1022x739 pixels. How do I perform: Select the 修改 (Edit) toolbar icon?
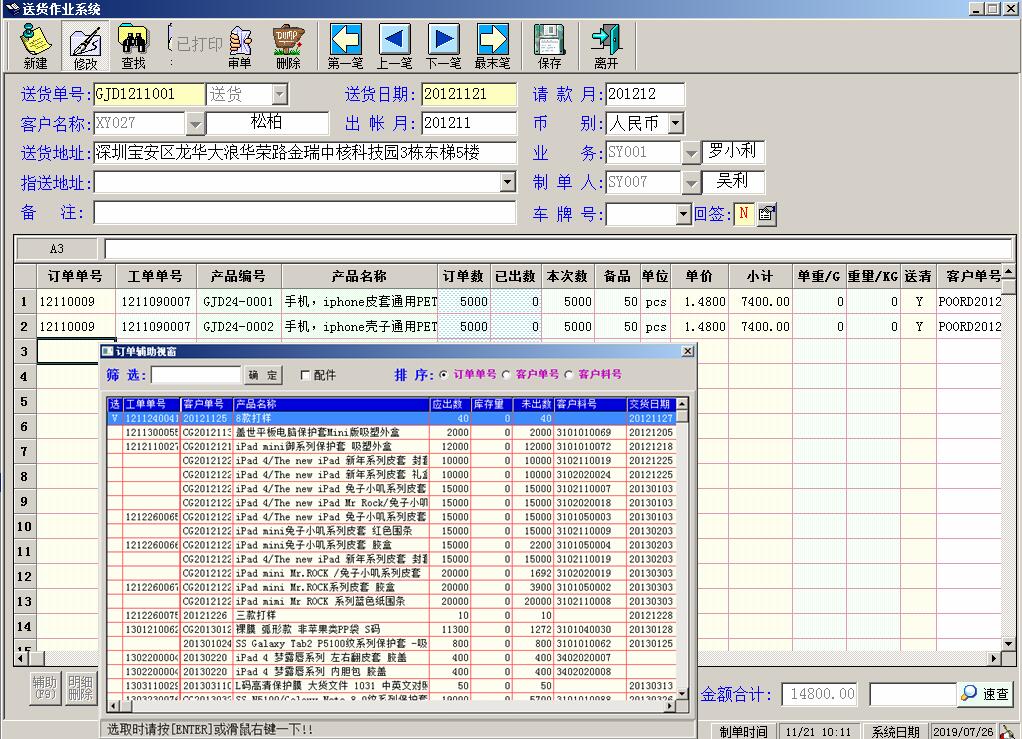[85, 46]
